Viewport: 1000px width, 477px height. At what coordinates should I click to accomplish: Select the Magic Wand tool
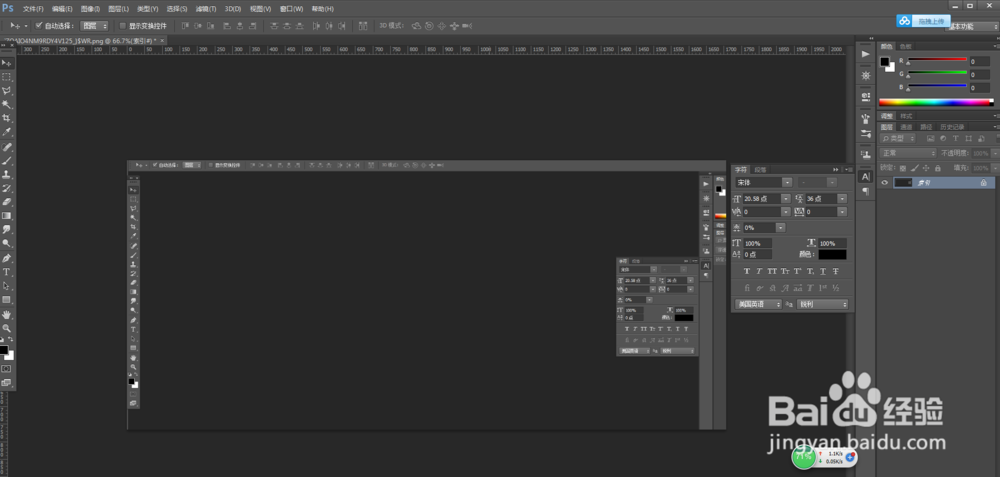coord(7,105)
